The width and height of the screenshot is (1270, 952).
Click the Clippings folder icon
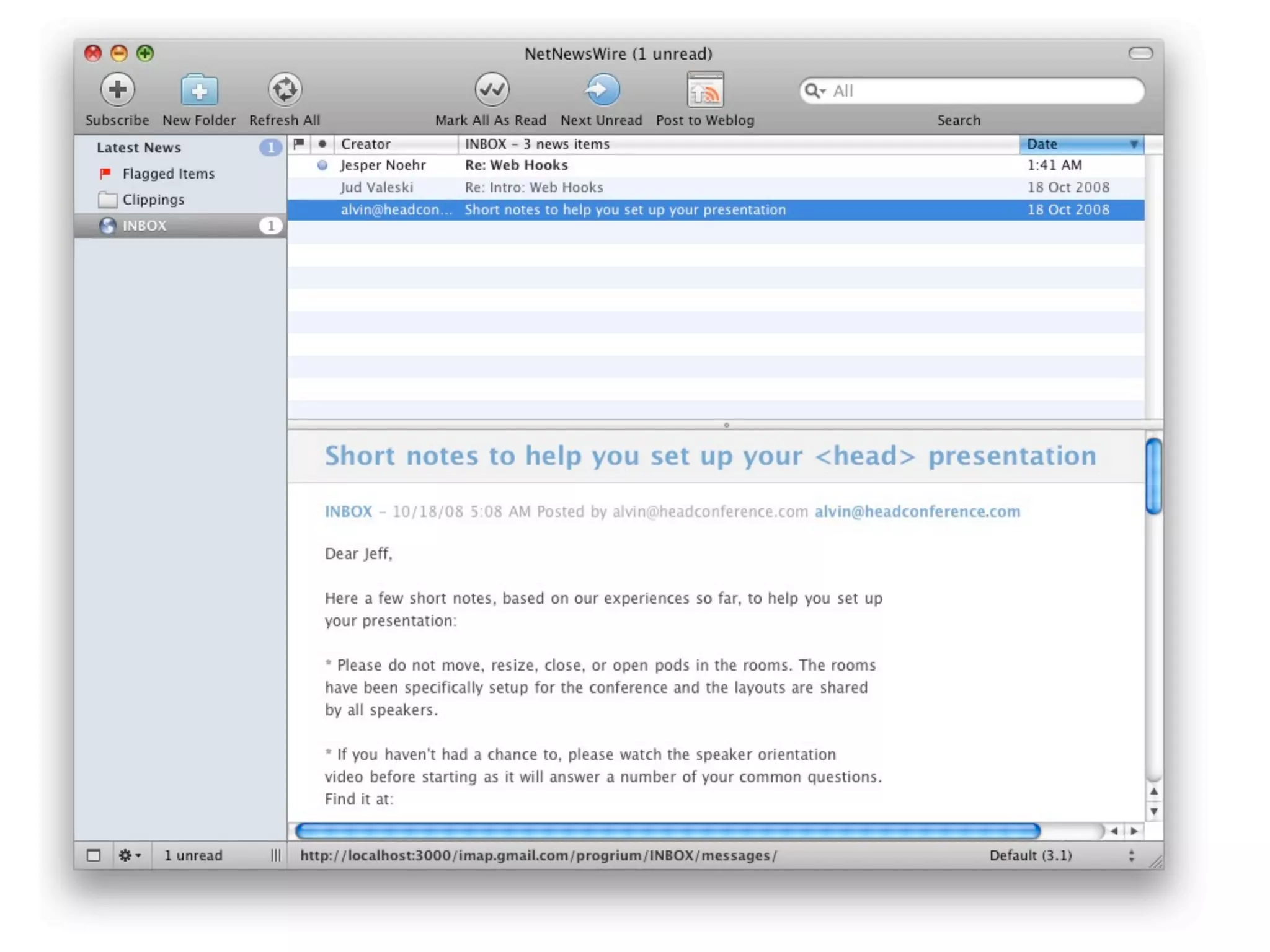click(108, 200)
